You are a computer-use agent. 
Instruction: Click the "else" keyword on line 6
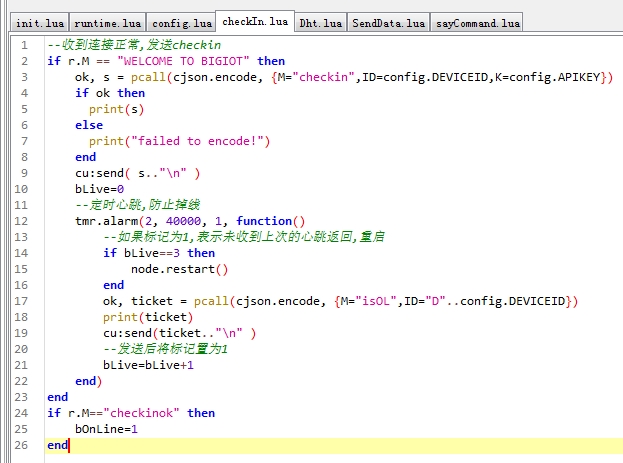(89, 125)
